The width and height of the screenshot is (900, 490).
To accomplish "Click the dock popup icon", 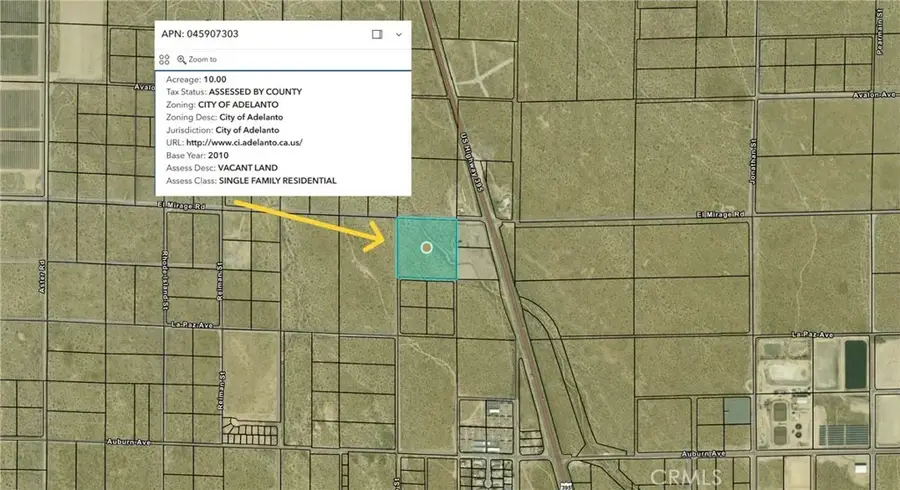I will pos(377,34).
